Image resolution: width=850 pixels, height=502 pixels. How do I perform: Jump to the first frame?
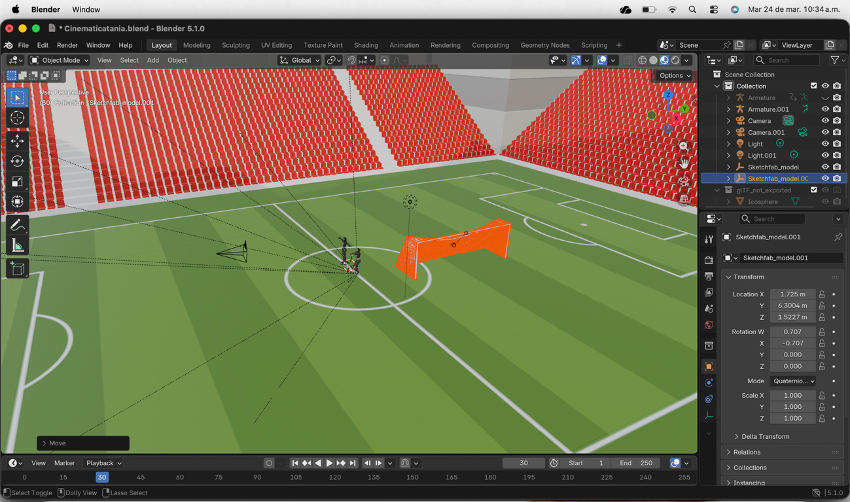click(295, 463)
